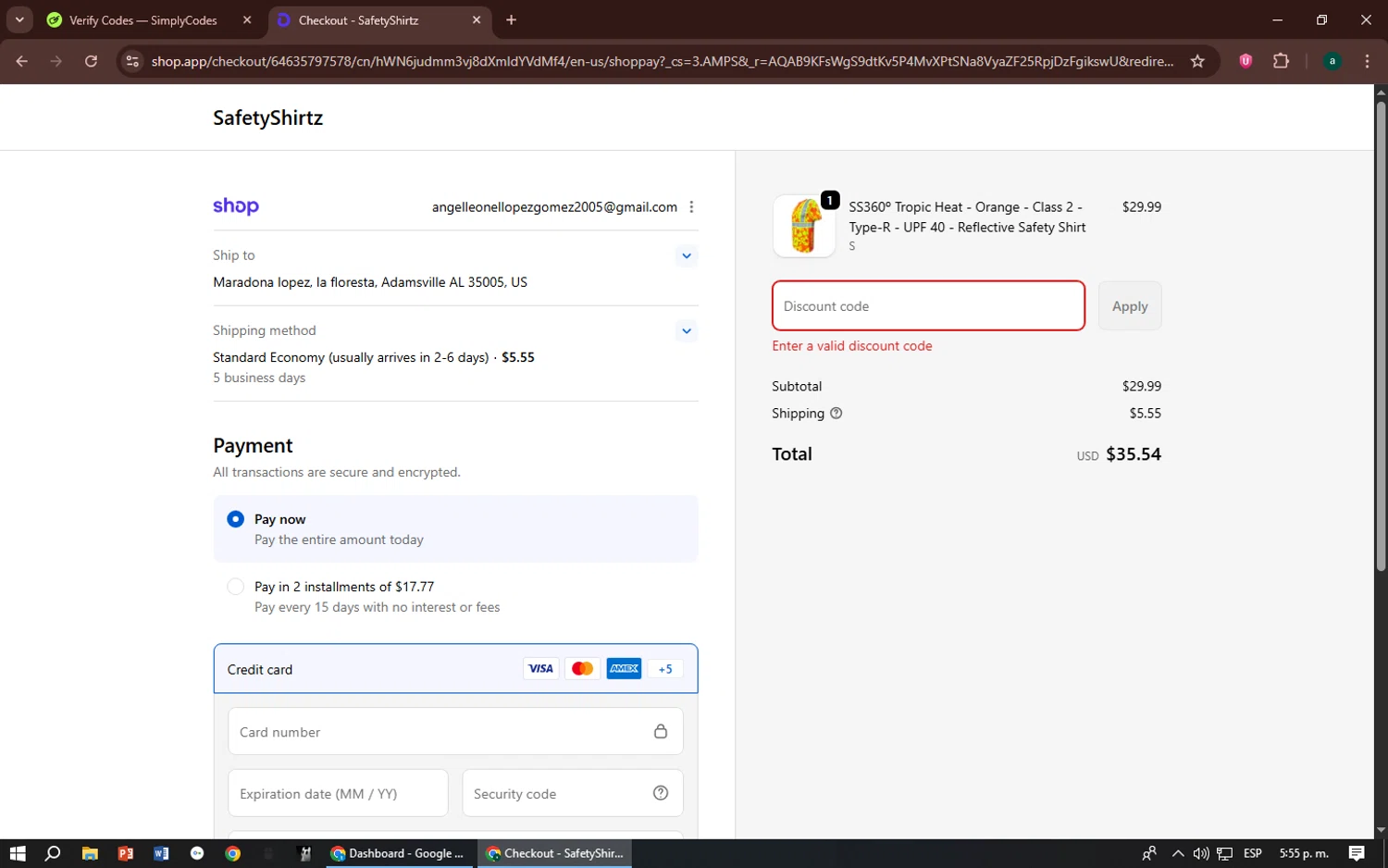Screen dimensions: 1388x868
Task: Switch to Dashboard - Google taskbar window
Action: click(x=400, y=853)
